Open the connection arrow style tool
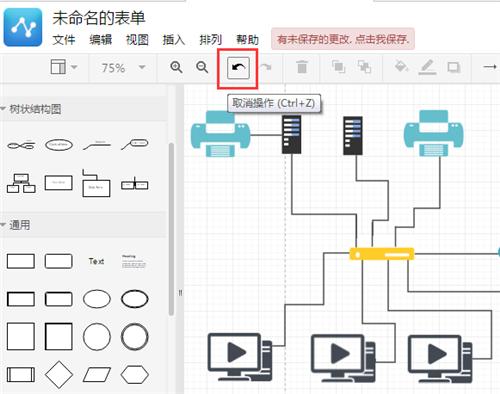 click(490, 67)
